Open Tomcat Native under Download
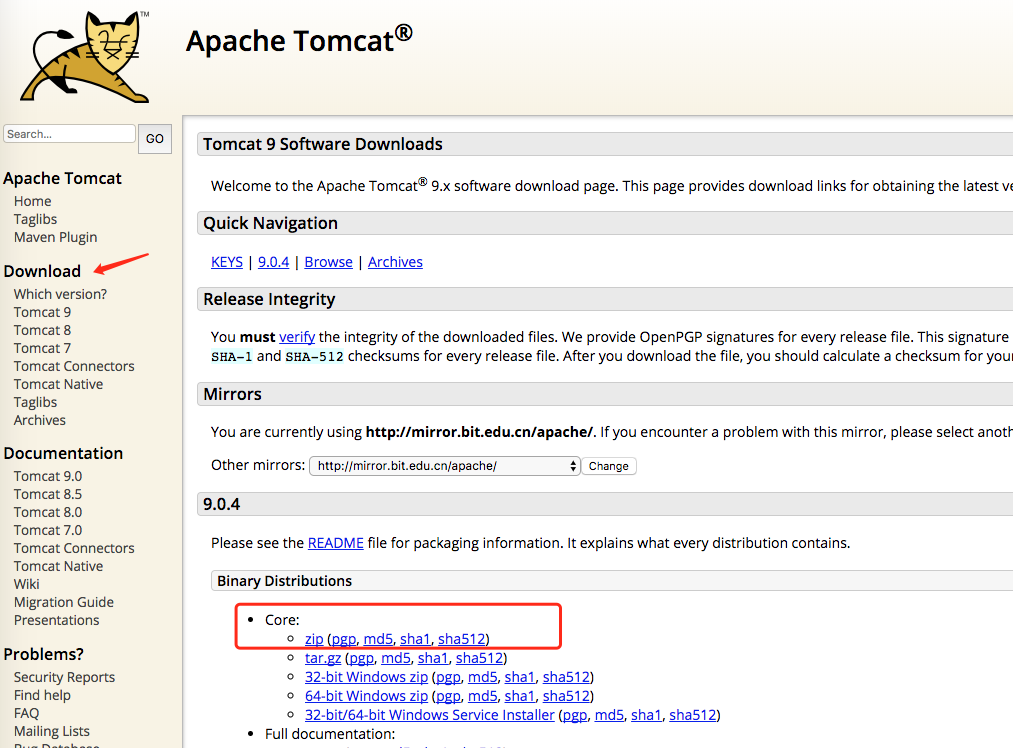This screenshot has width=1013, height=748. pos(58,384)
